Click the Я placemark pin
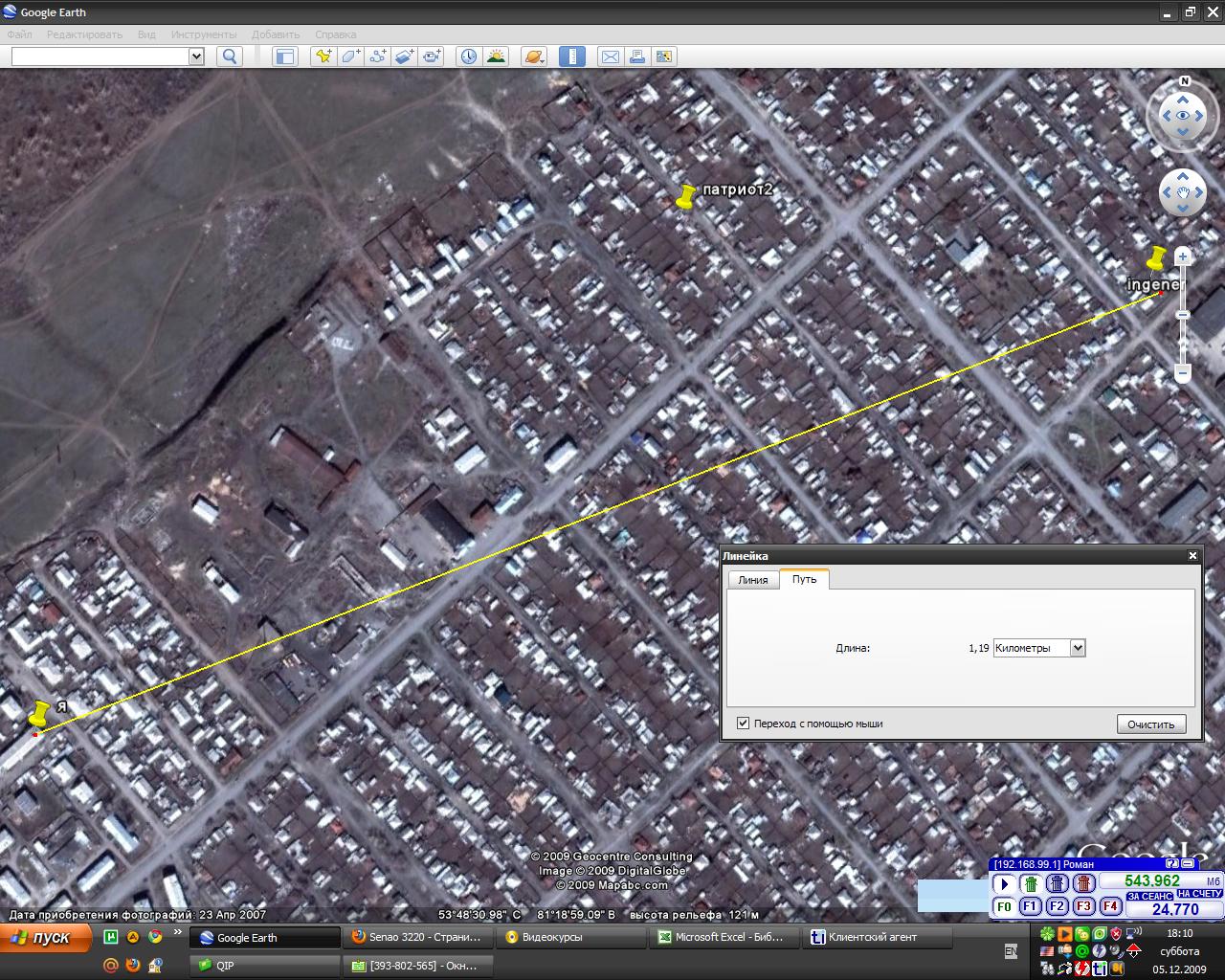 (39, 714)
